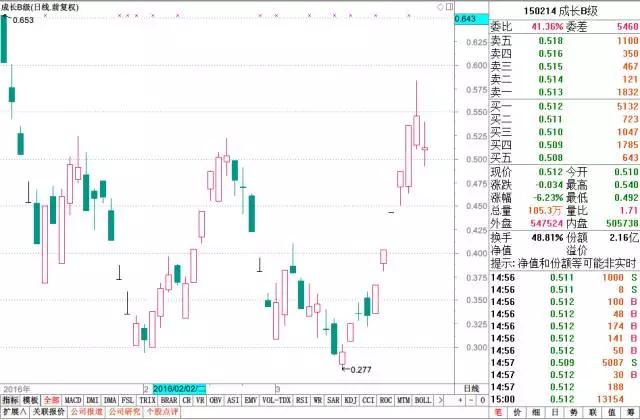Click the 指标 tab at bottom left

10,399
